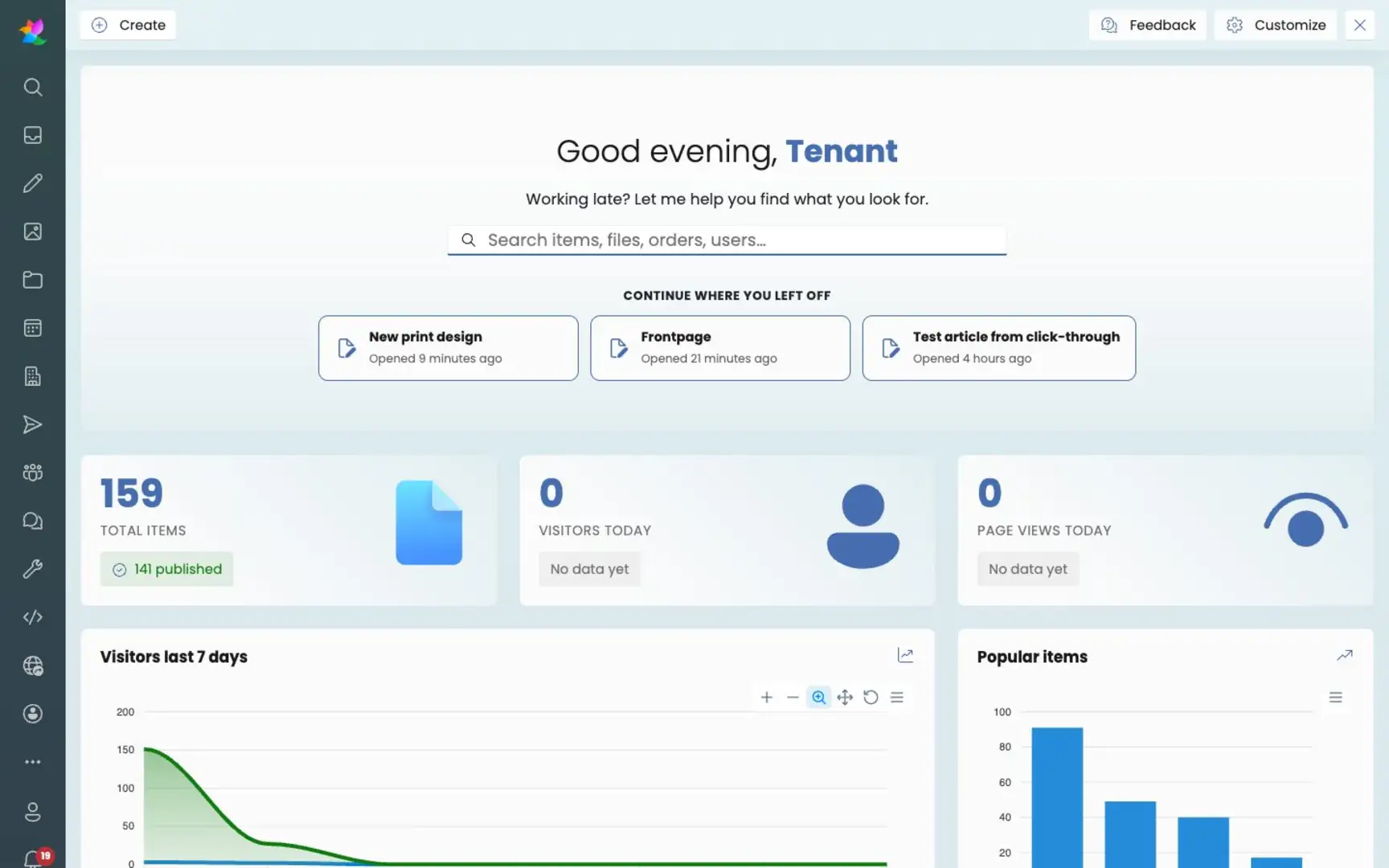Zoom out with the visitors chart minus icon
The height and width of the screenshot is (868, 1389).
(793, 698)
